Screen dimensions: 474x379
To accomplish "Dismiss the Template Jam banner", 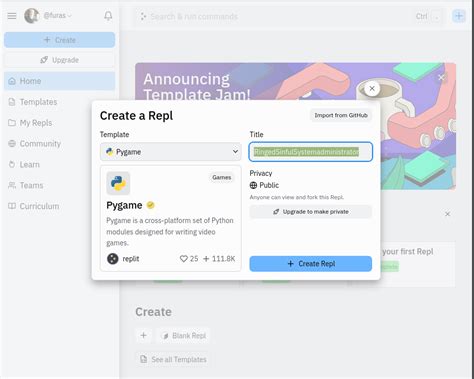I will pos(441,77).
